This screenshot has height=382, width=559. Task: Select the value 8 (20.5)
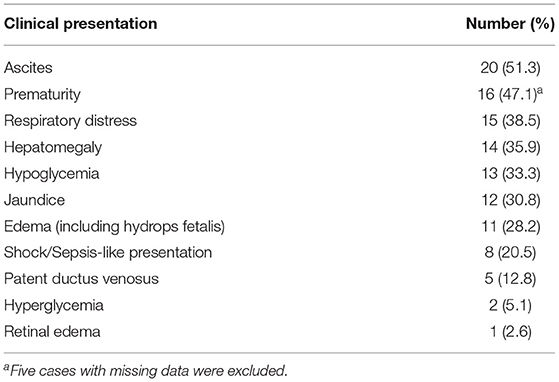click(510, 253)
